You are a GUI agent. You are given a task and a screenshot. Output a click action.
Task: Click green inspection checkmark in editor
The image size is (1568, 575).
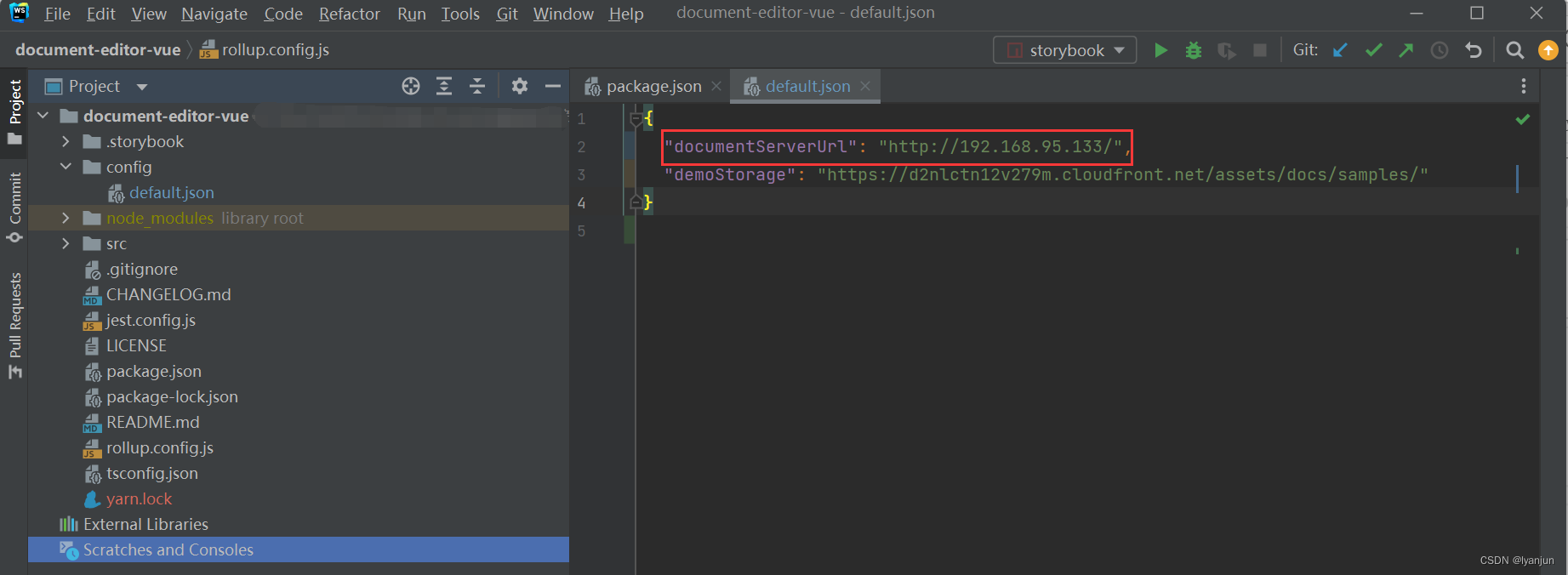point(1523,119)
